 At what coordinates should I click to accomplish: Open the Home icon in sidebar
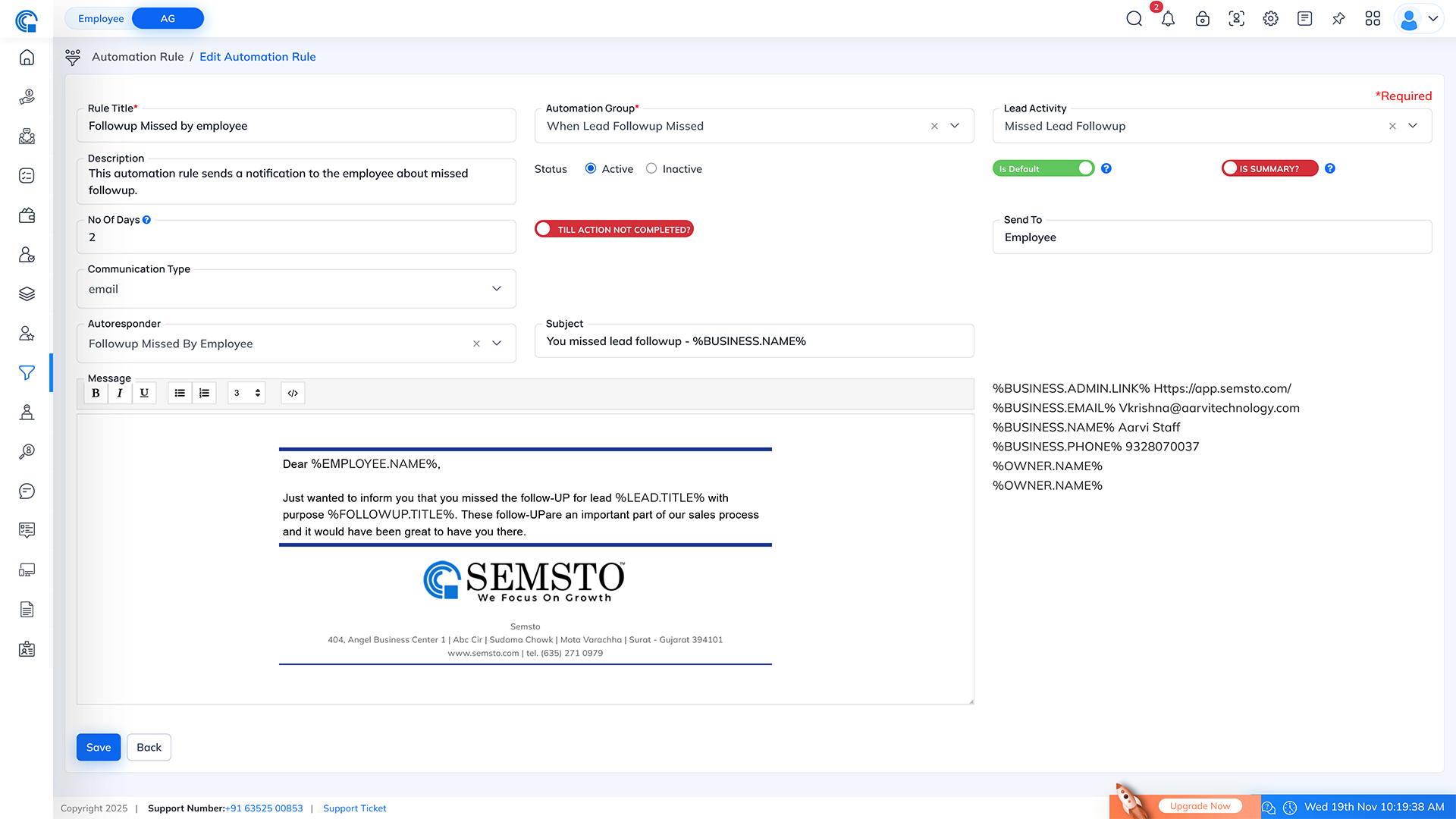point(27,58)
